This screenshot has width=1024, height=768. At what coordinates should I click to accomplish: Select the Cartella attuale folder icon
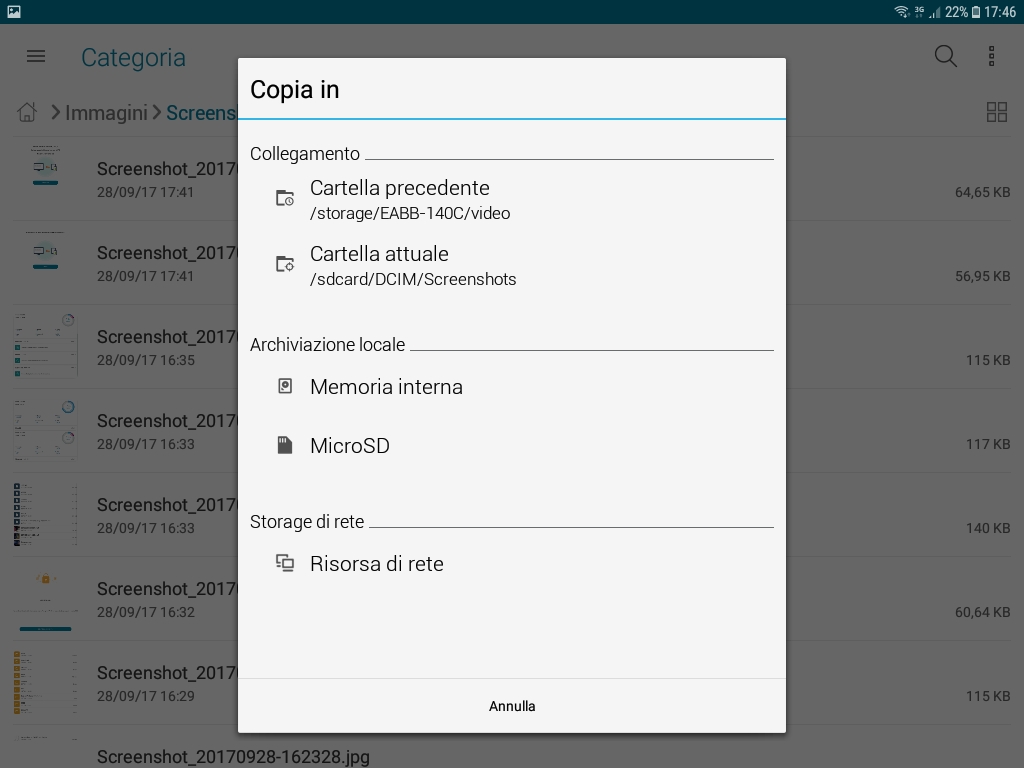point(285,264)
